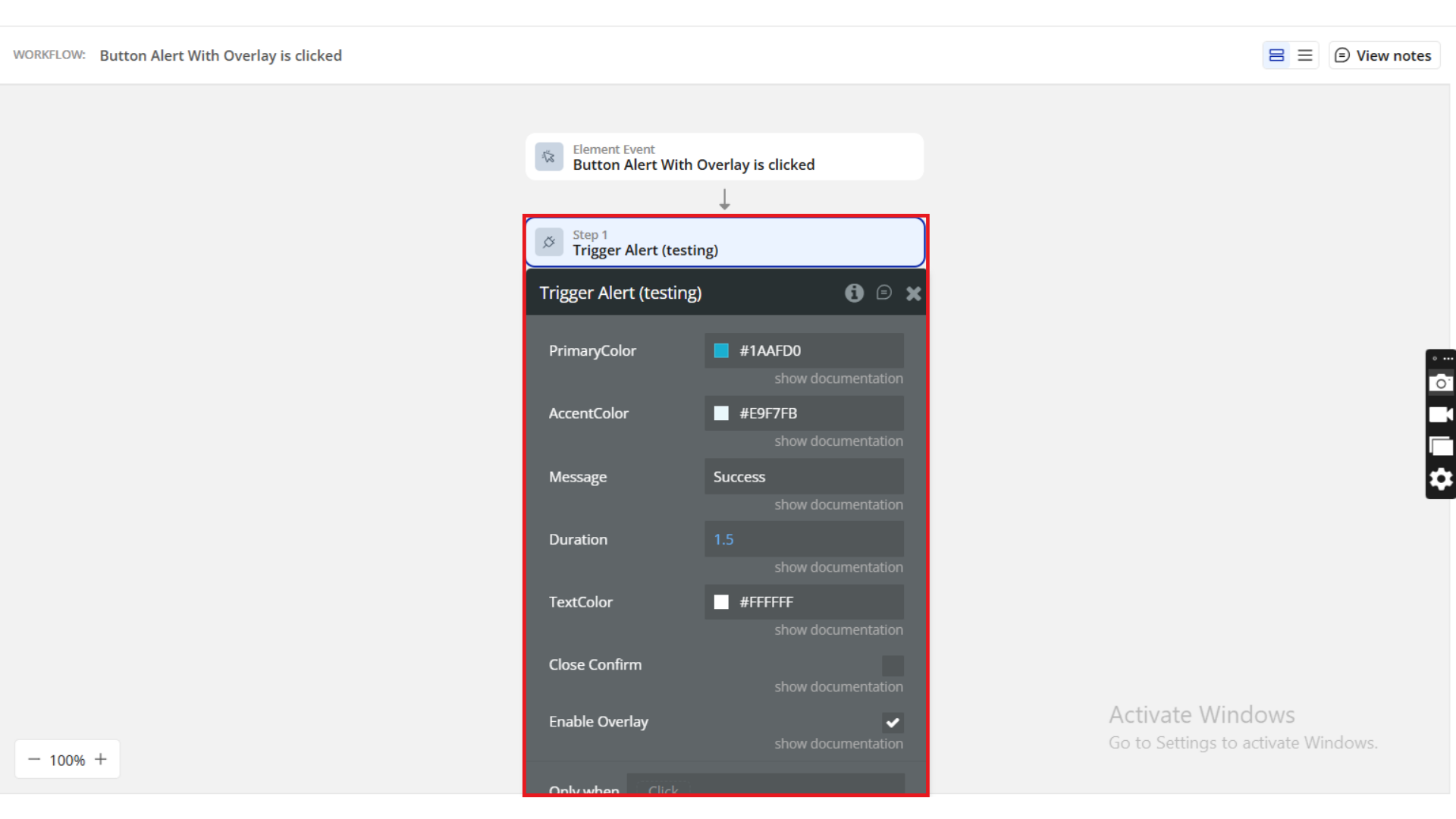
Task: Show documentation link under Duration
Action: (838, 567)
